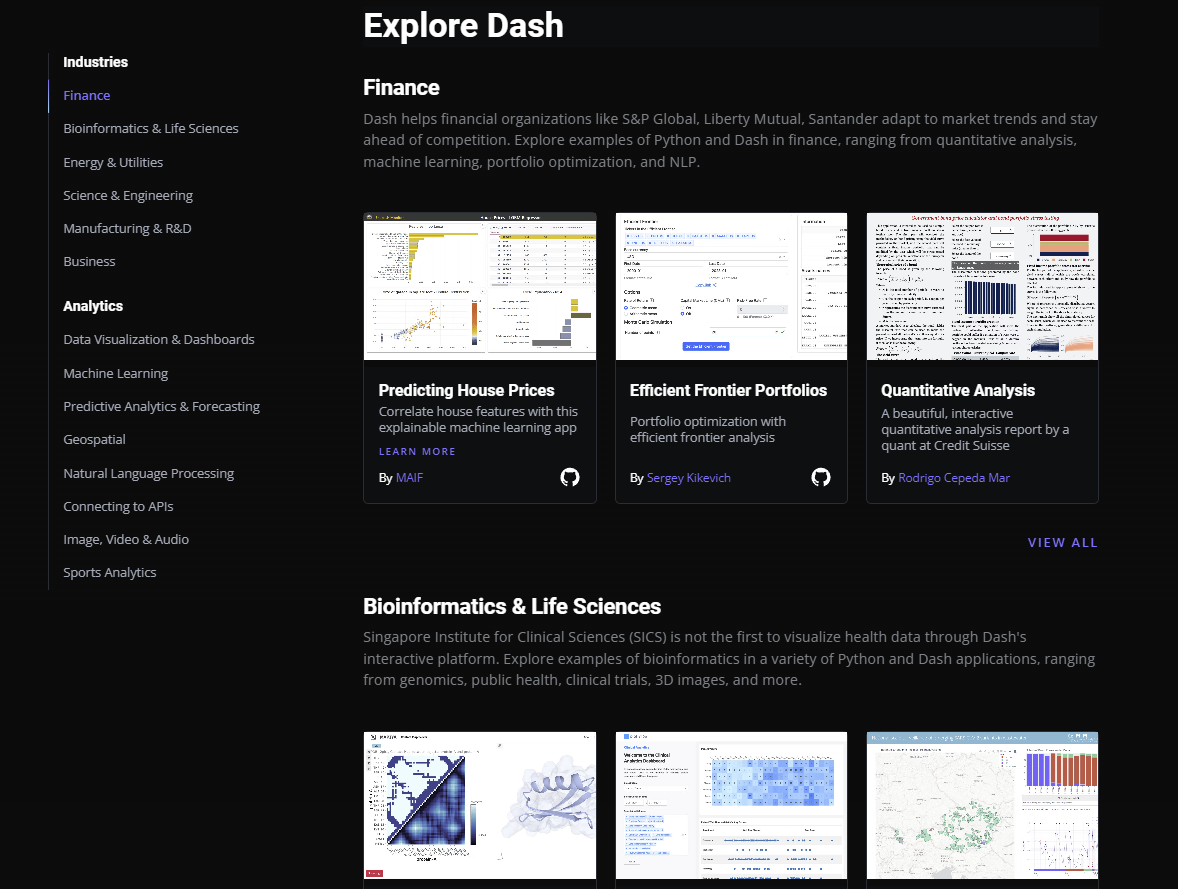Click VIEW ALL under the Finance section
The width and height of the screenshot is (1178, 889).
point(1063,542)
